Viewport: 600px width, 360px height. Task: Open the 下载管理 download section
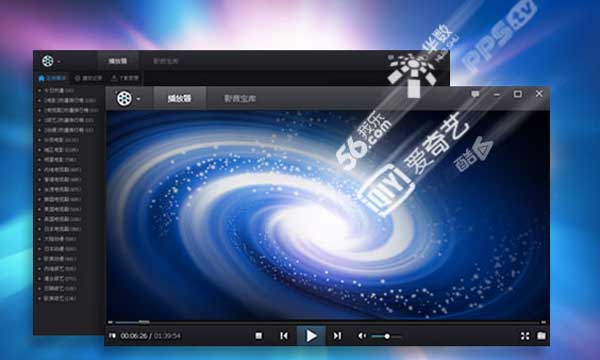[125, 78]
